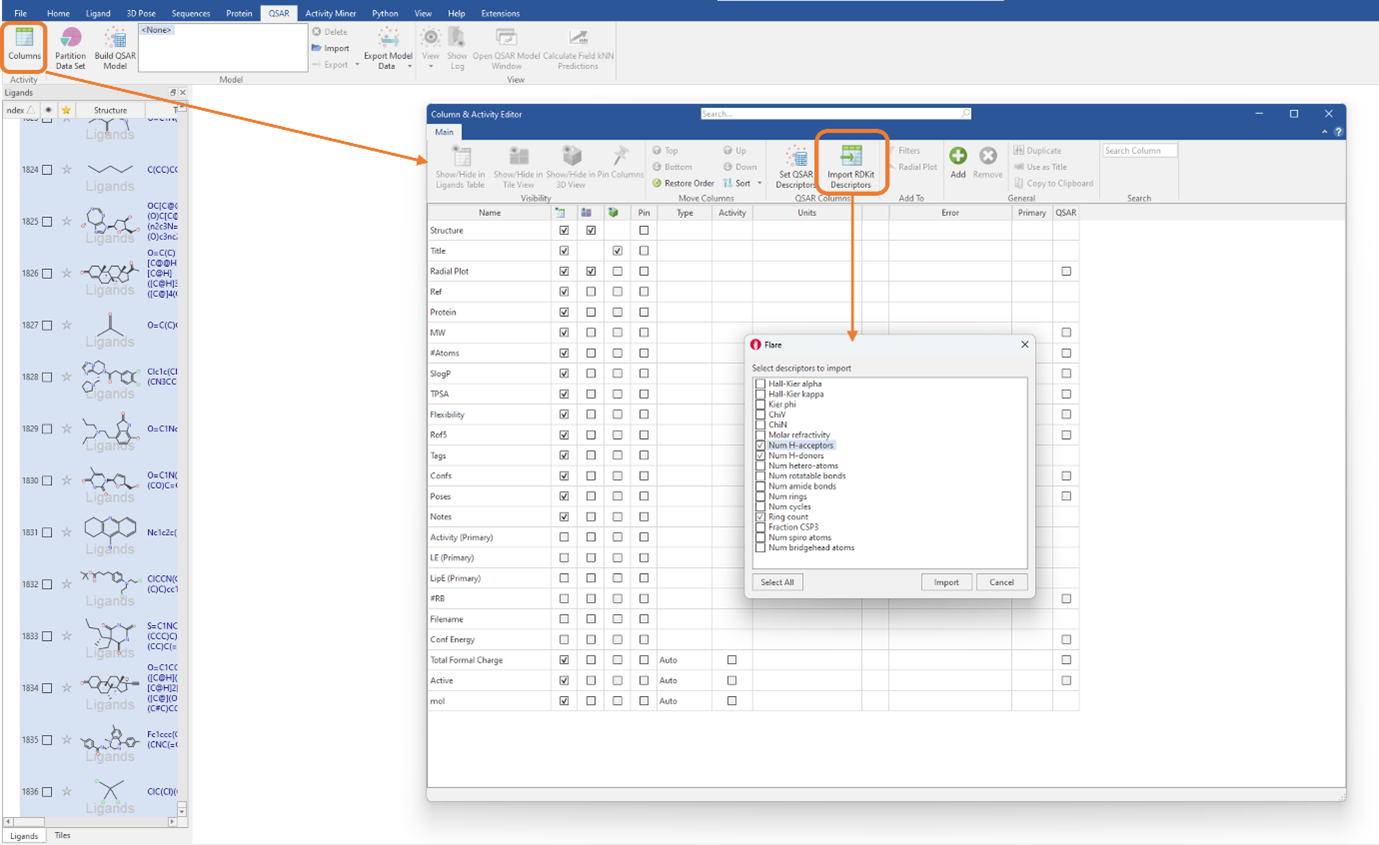Click the Conf Energy row name
The image size is (1379, 845).
tap(452, 639)
